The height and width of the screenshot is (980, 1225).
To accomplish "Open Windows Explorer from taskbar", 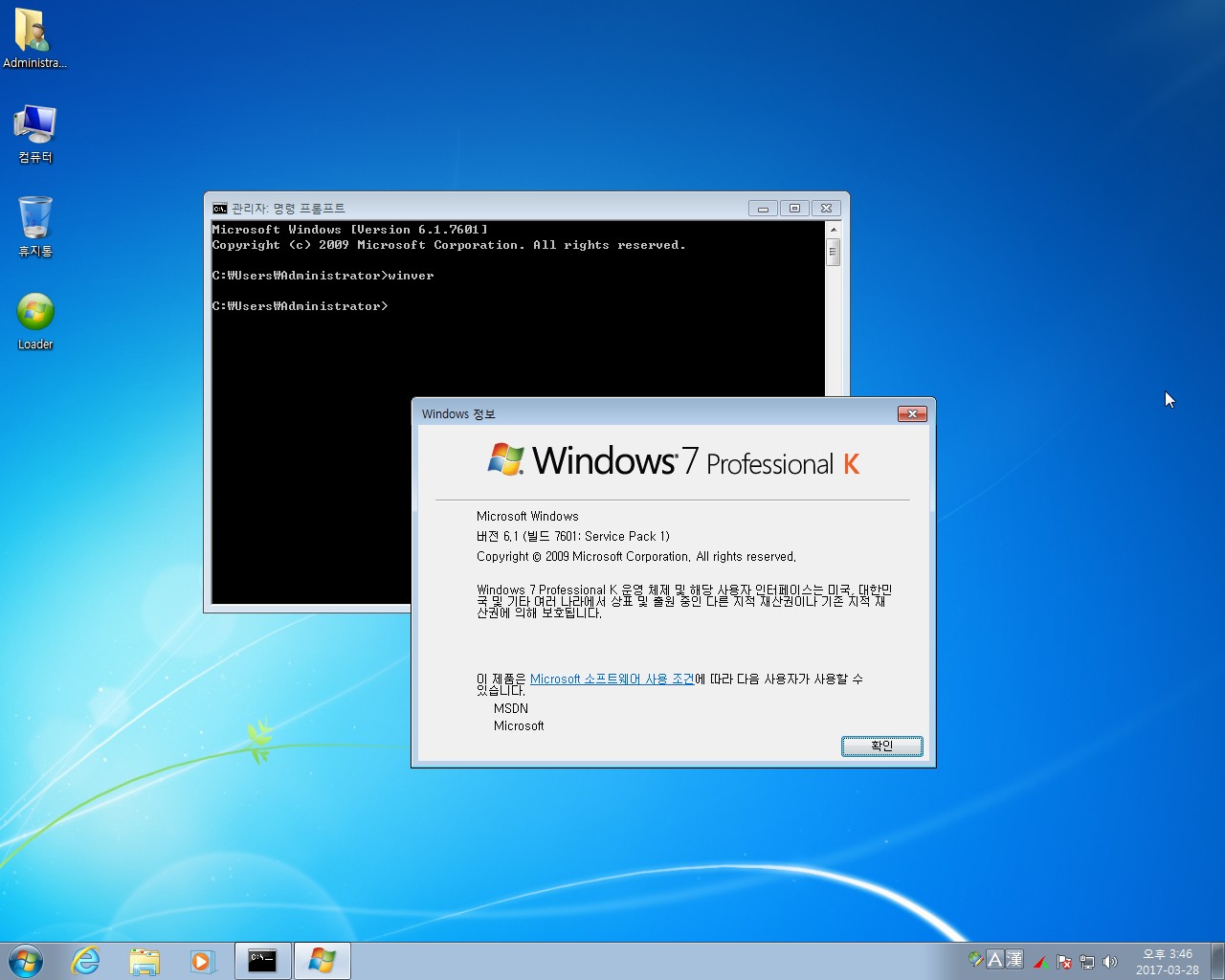I will pos(145,961).
